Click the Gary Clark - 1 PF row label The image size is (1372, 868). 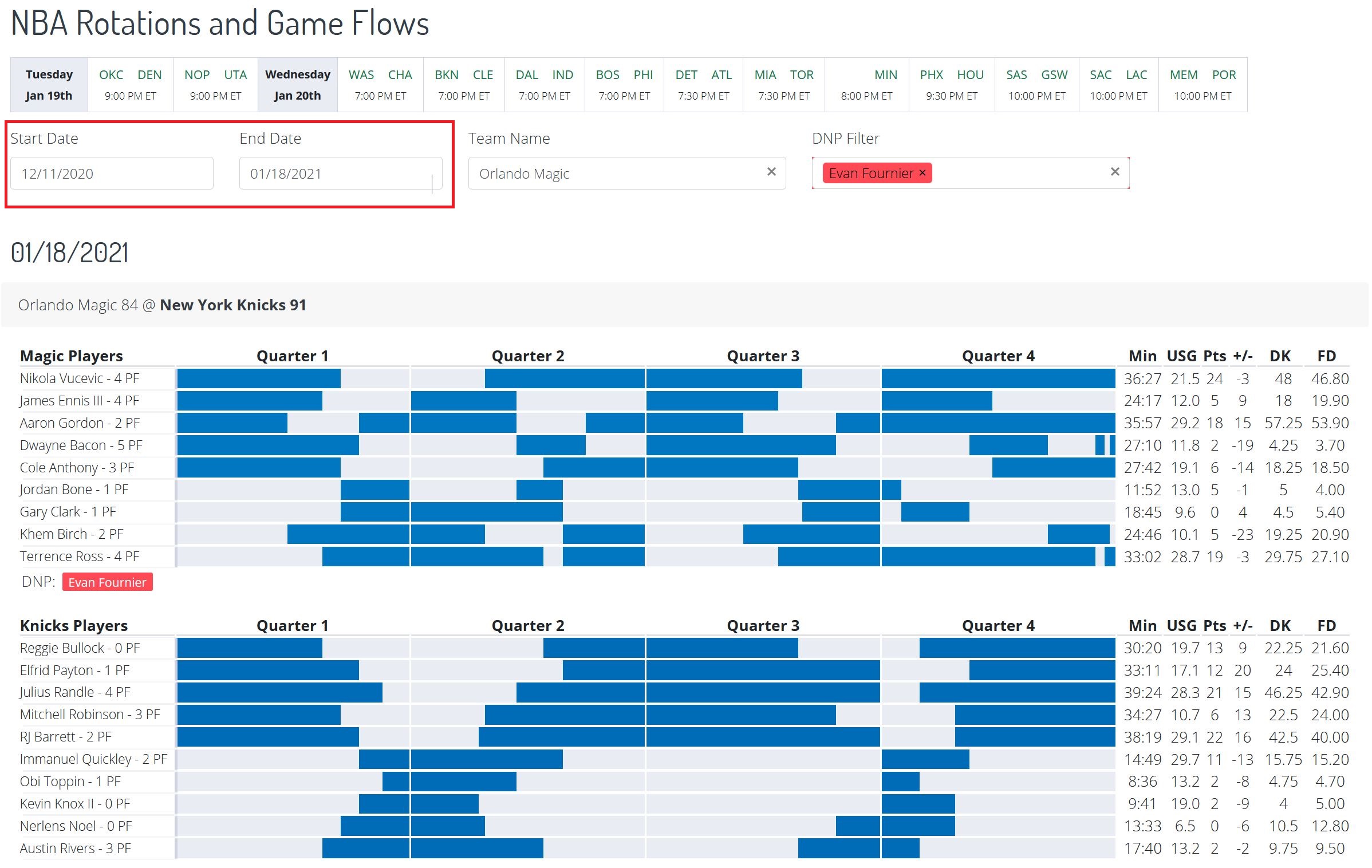[x=68, y=512]
